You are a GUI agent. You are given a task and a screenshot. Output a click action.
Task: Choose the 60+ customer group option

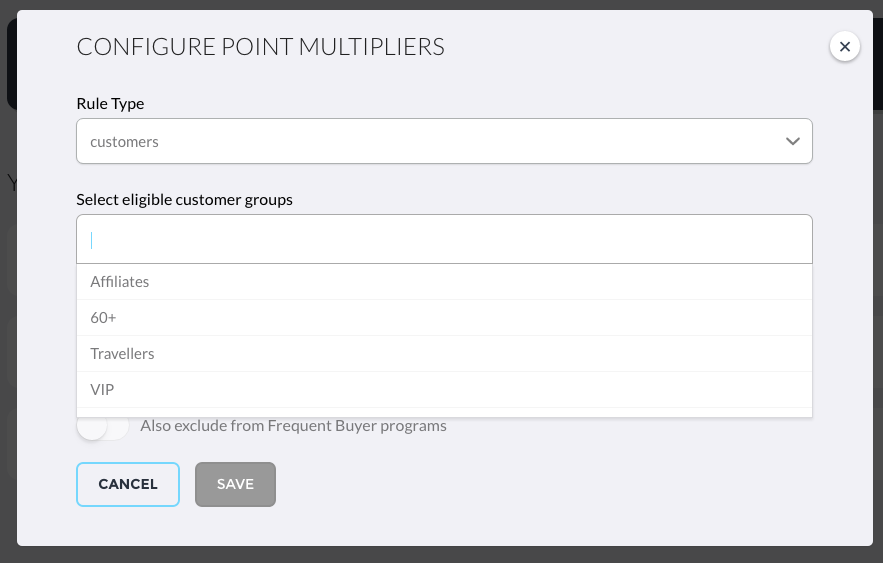[444, 318]
